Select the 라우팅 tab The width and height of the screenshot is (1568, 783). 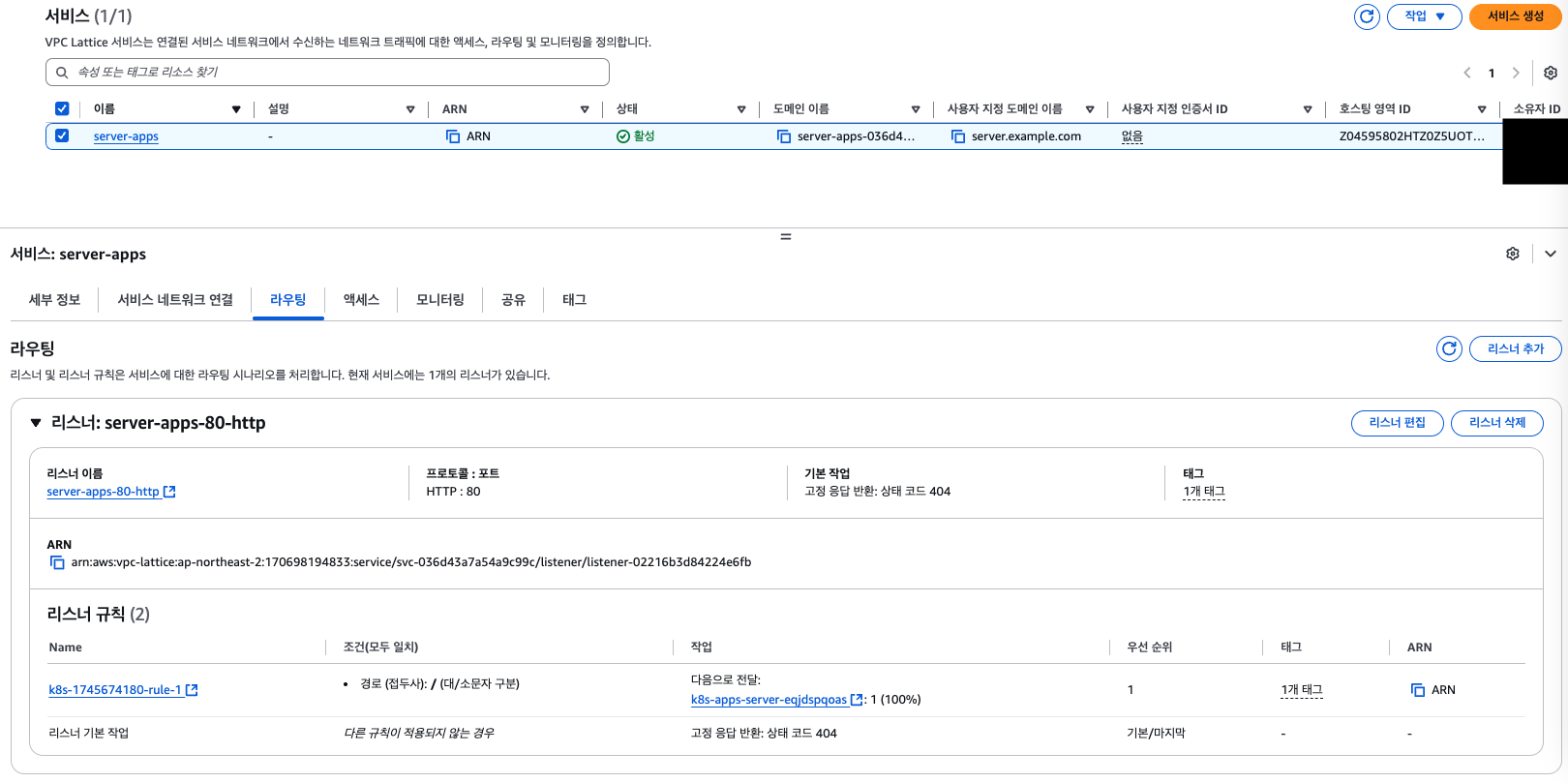[287, 300]
